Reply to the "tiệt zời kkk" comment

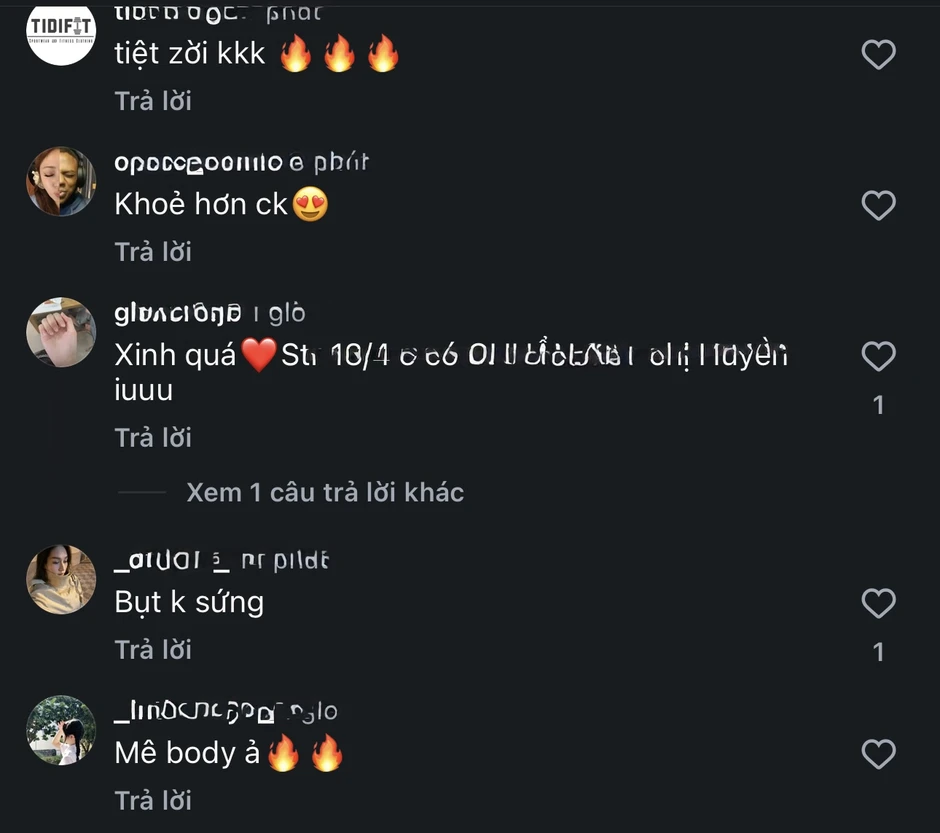click(153, 100)
